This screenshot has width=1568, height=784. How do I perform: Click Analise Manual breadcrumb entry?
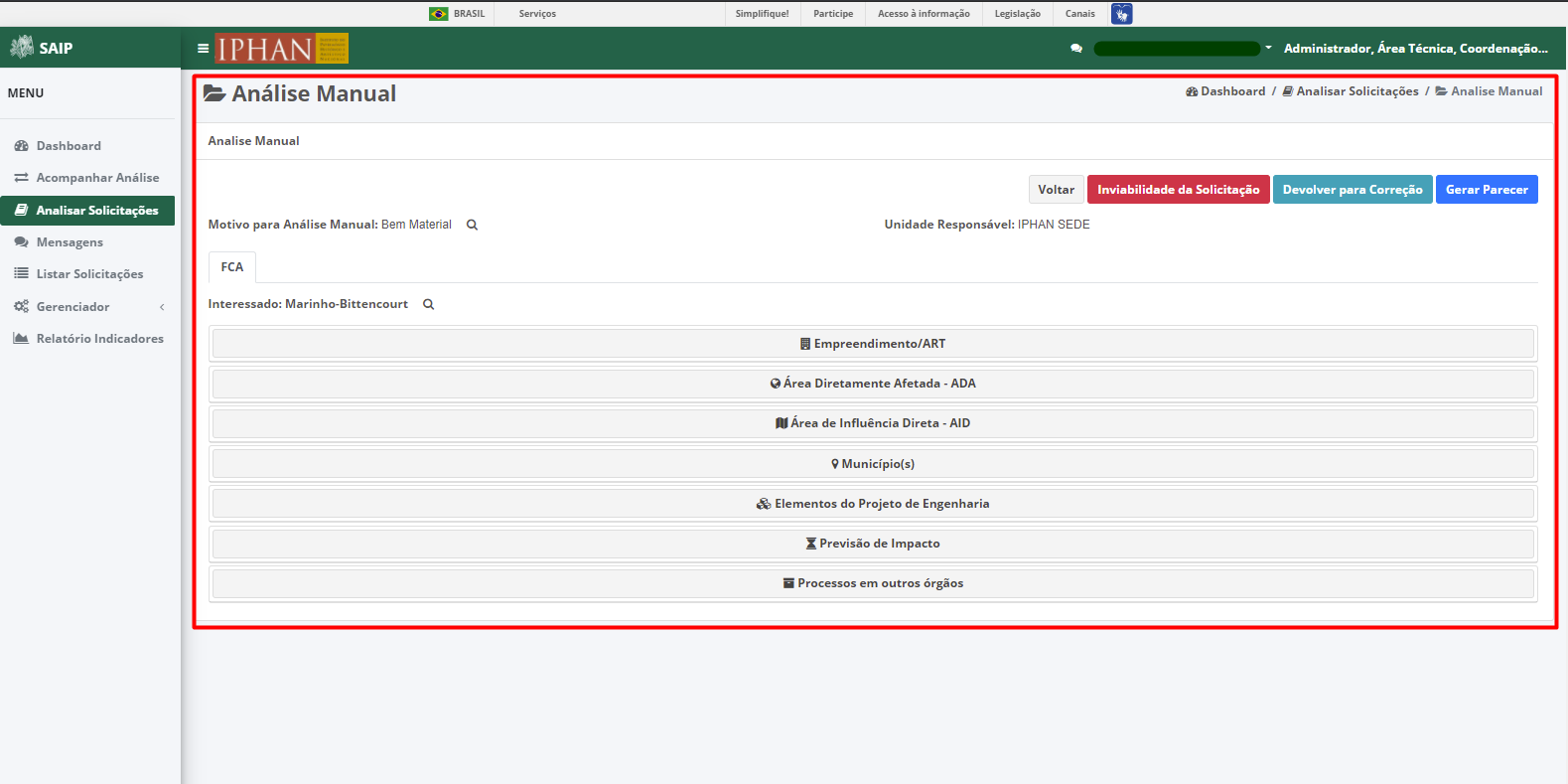click(x=1489, y=91)
